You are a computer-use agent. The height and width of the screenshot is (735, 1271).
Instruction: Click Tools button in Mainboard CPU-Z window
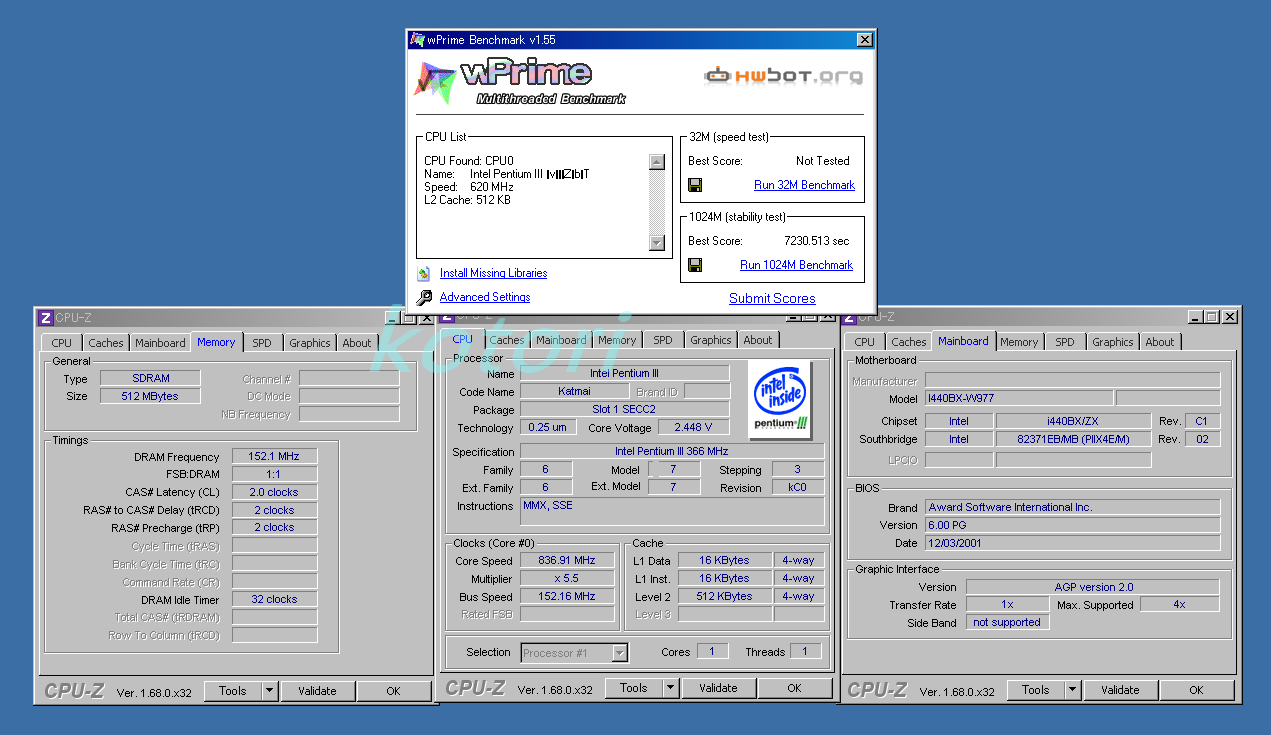1036,689
